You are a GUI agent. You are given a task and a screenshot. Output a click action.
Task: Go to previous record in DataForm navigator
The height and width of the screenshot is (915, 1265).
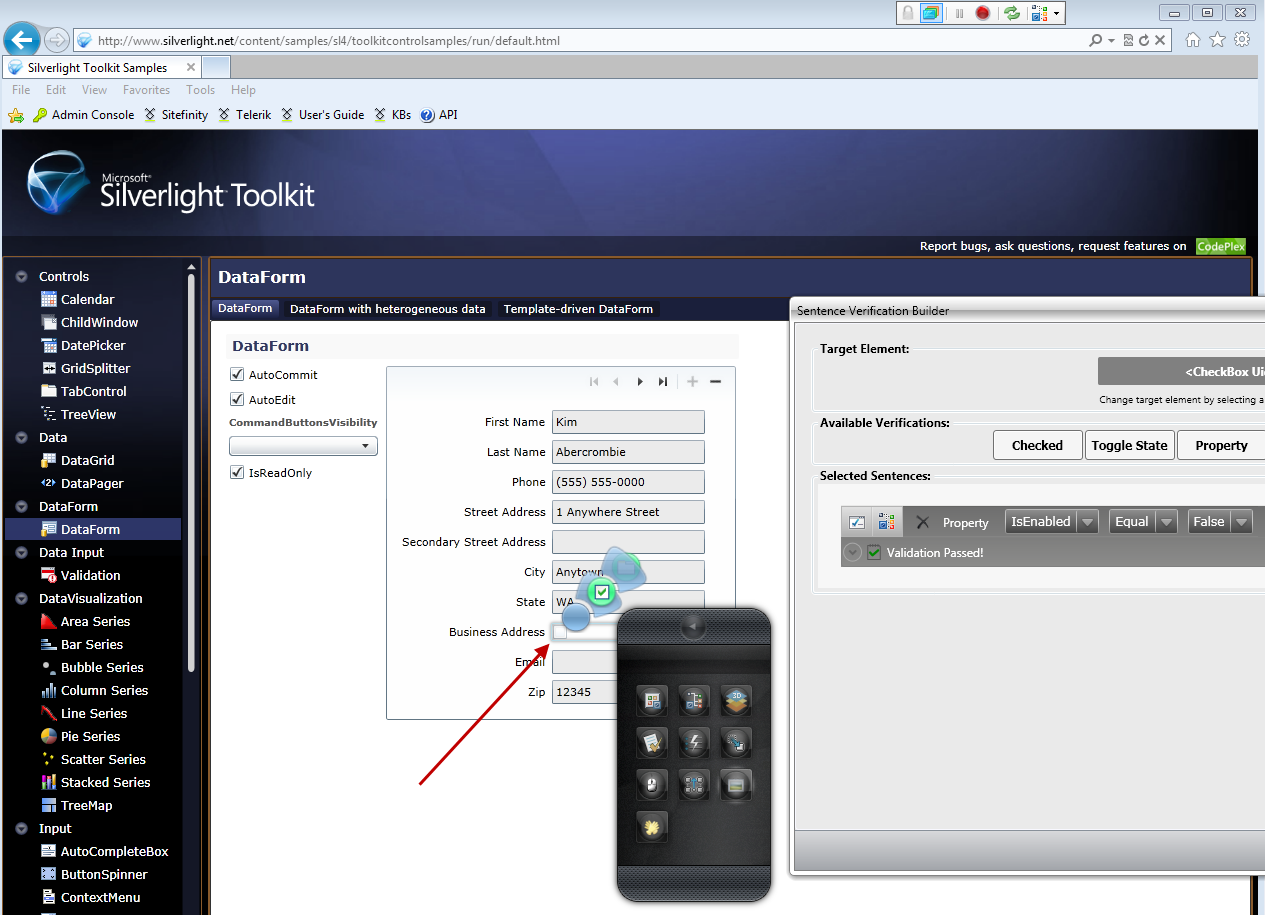pos(616,381)
